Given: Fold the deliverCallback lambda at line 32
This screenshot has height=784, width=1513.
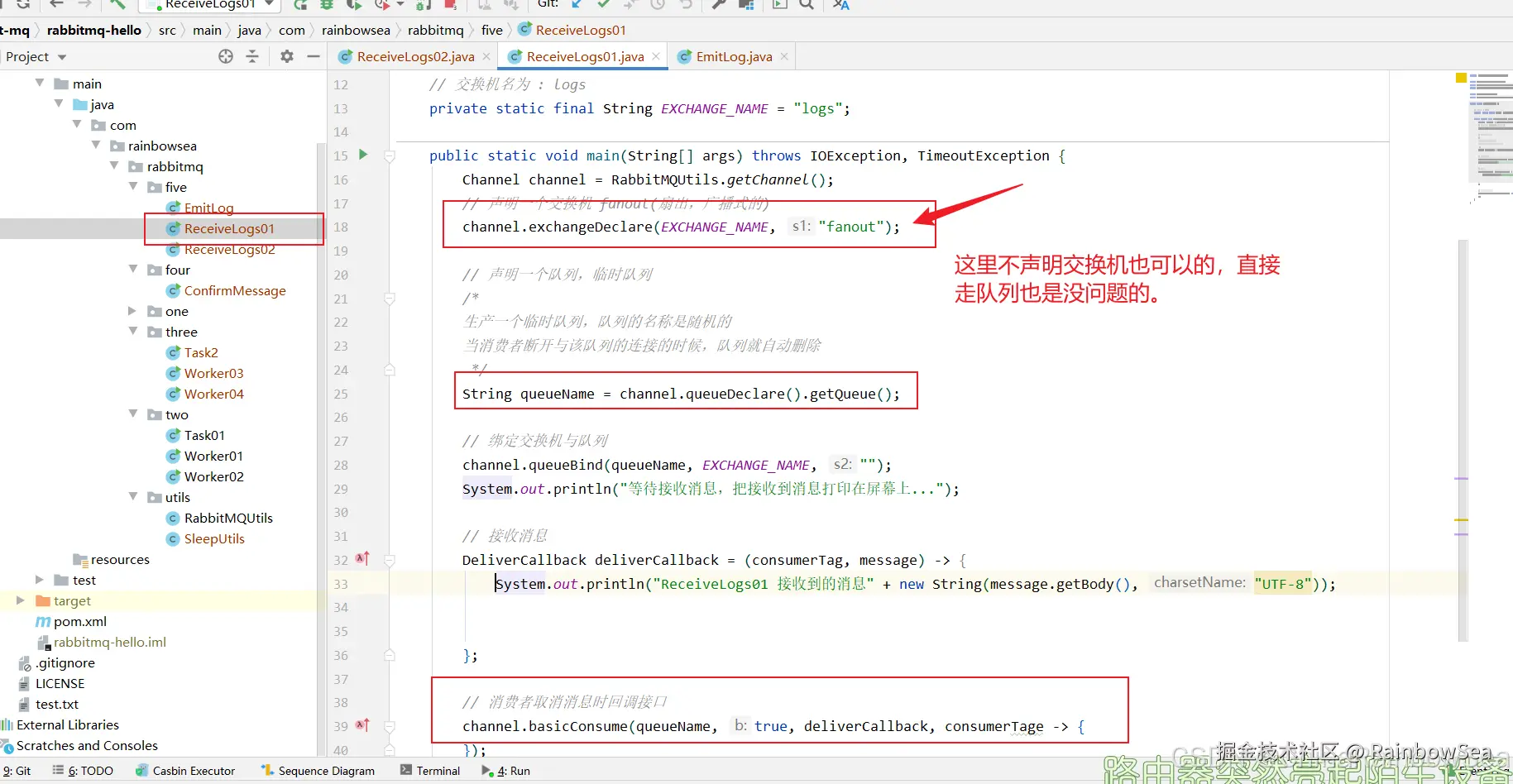Looking at the screenshot, I should [x=390, y=560].
